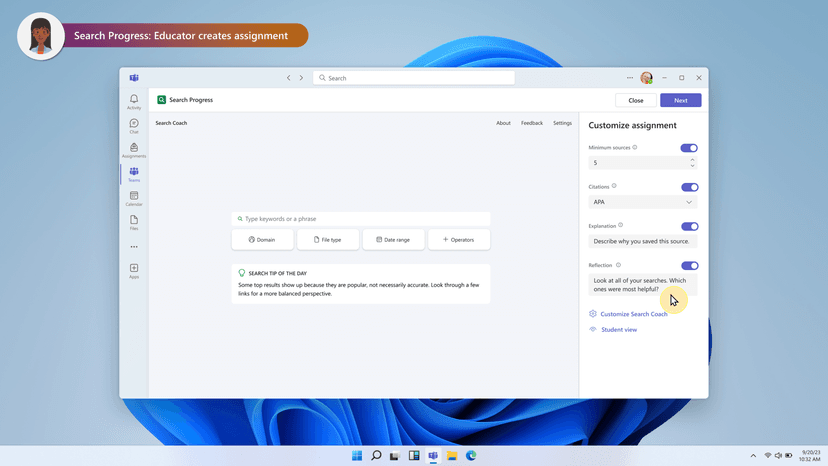This screenshot has width=828, height=466.
Task: Toggle the Reflection switch
Action: pyautogui.click(x=689, y=265)
